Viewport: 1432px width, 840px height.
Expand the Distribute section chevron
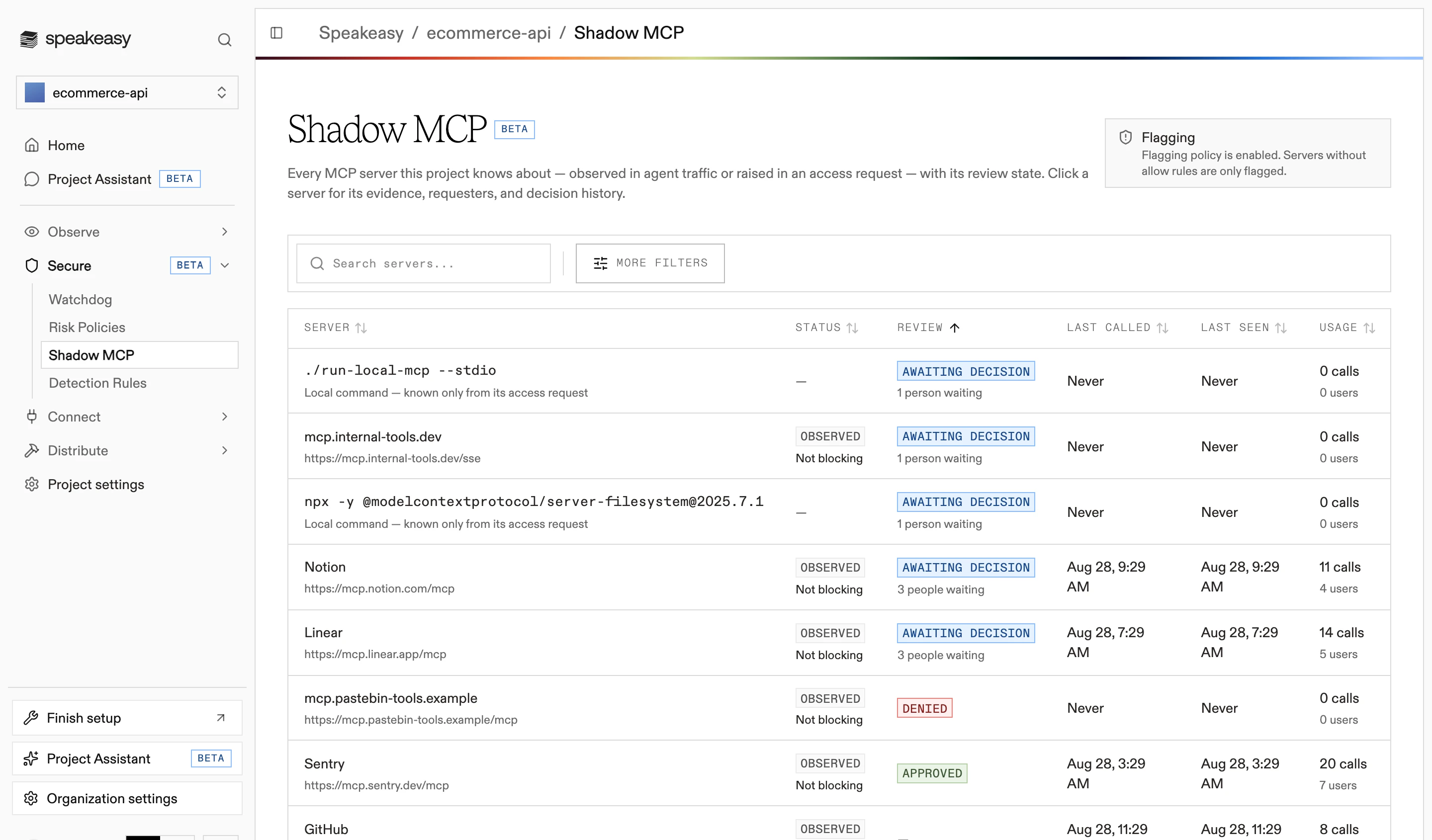point(224,450)
